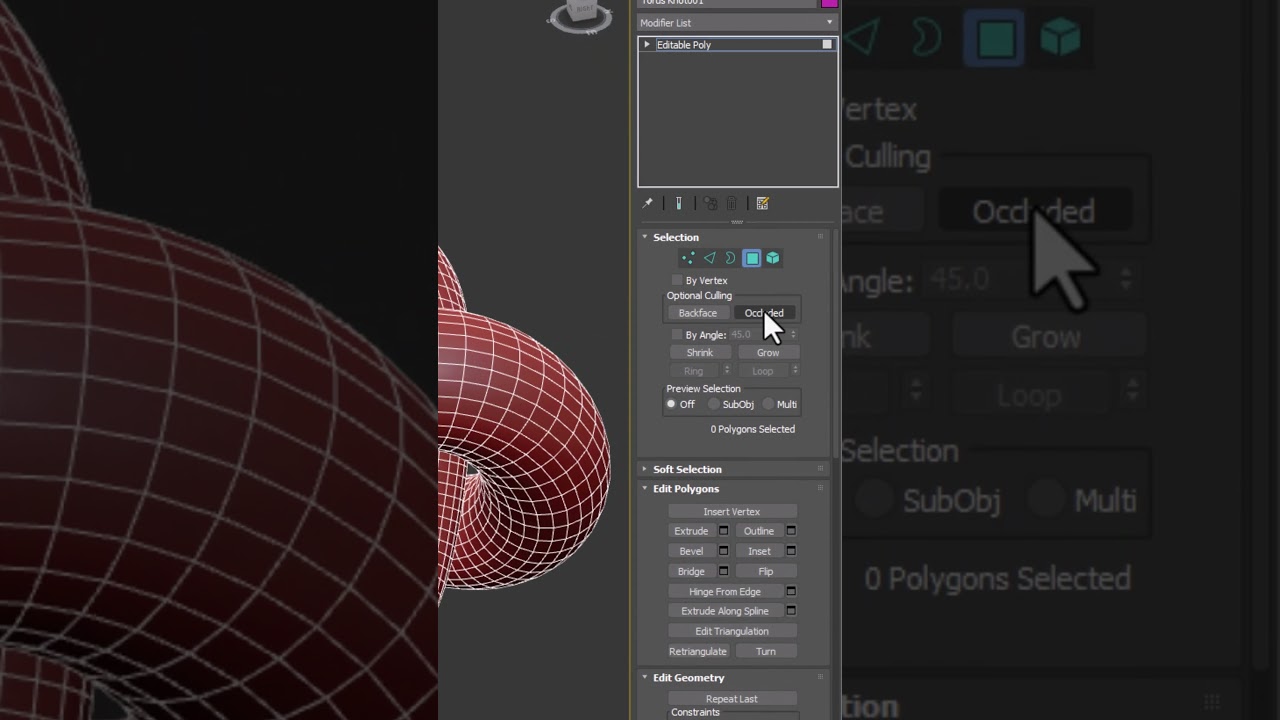Toggle Occluded culling in the sharp panel

pos(765,313)
